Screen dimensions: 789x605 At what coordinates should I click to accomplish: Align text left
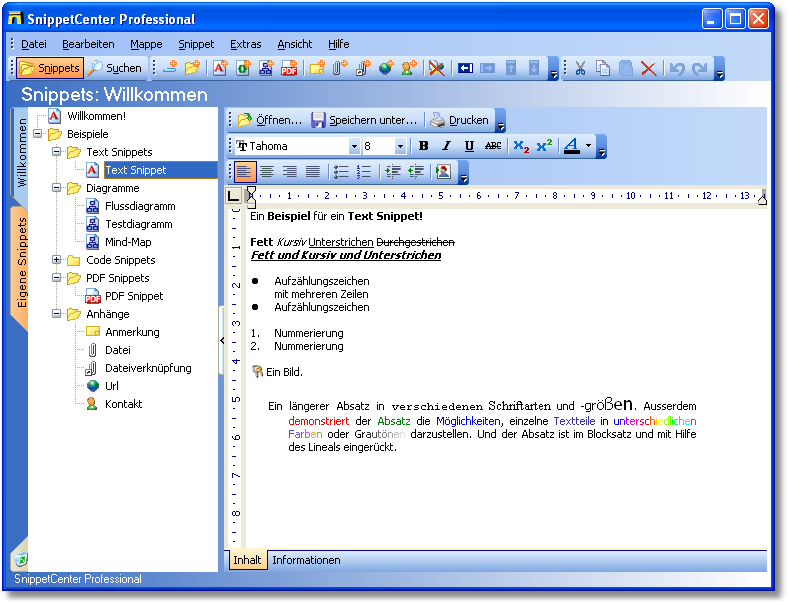(244, 172)
